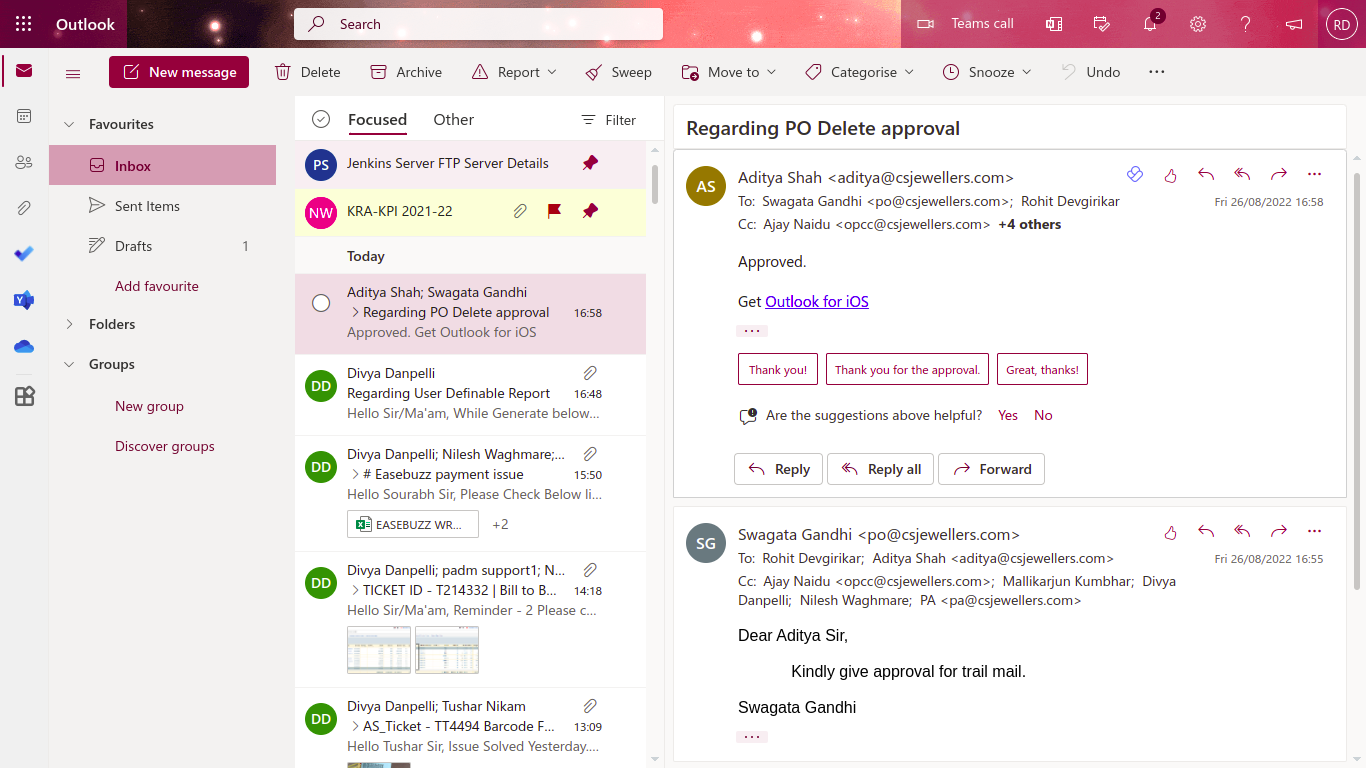Viewport: 1366px width, 768px height.
Task: Unpin the Jenkins Server FTP email
Action: point(590,163)
